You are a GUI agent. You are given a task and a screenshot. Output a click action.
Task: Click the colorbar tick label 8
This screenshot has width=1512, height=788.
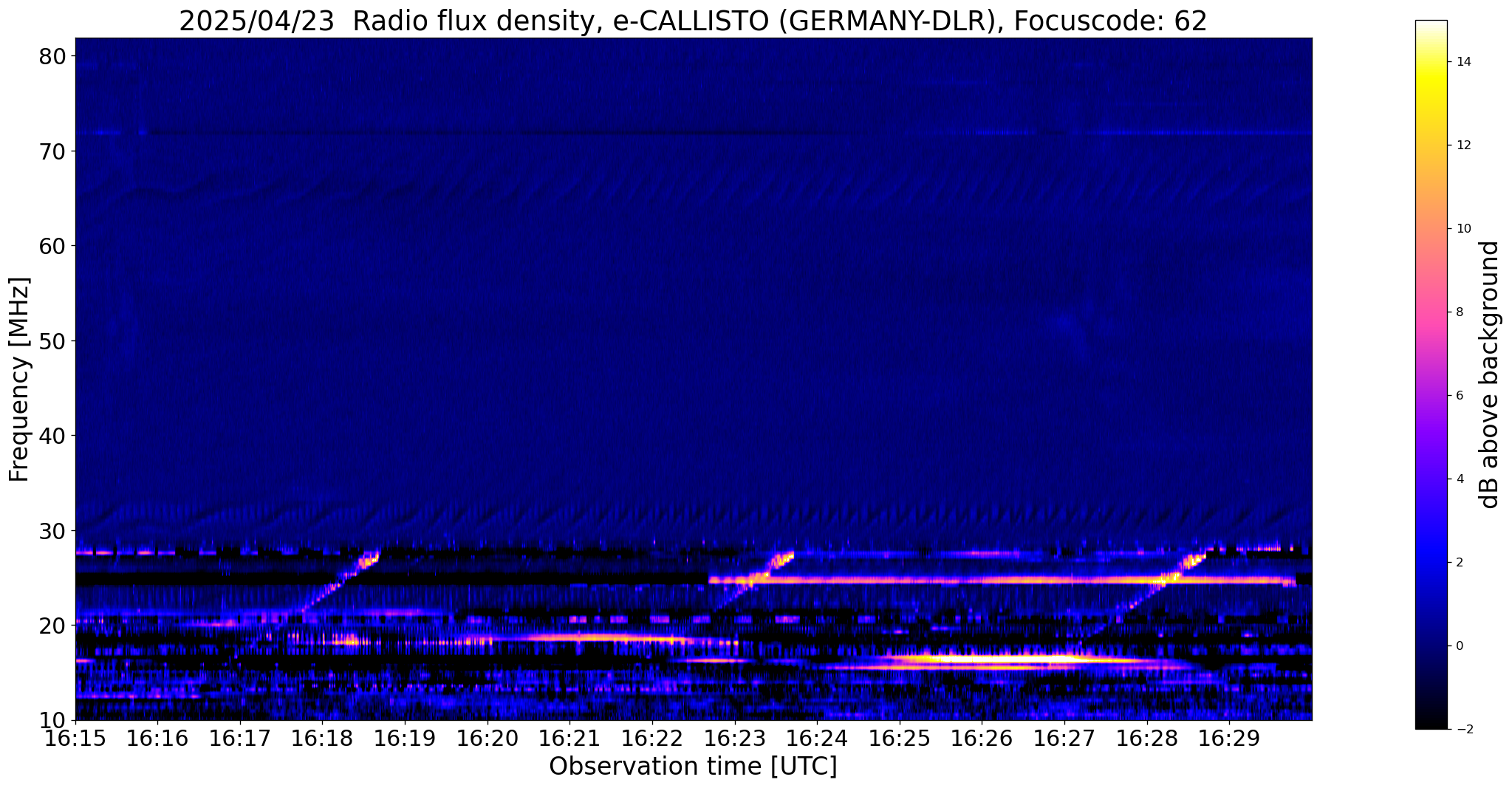pos(1460,312)
